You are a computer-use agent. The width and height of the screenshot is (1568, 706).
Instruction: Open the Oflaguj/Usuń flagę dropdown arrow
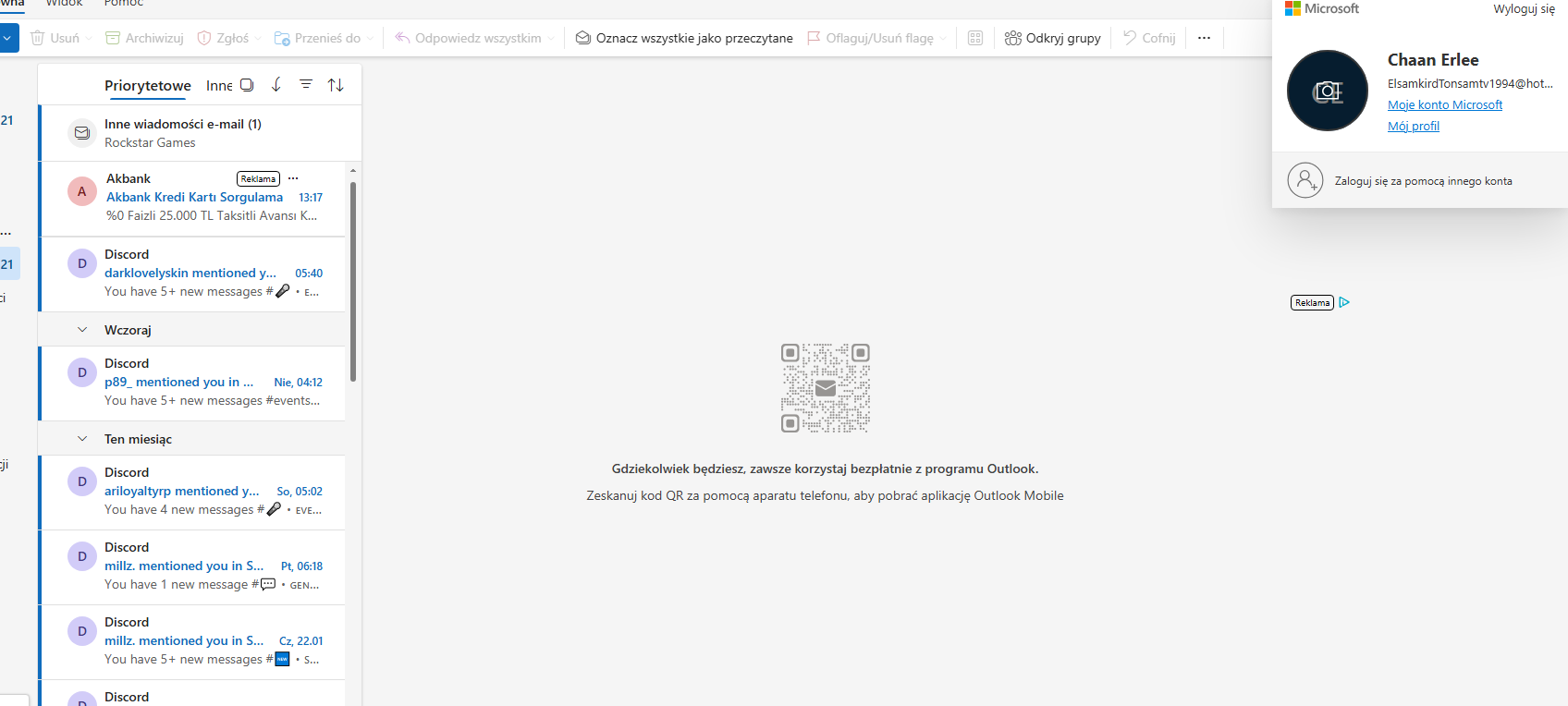943,39
